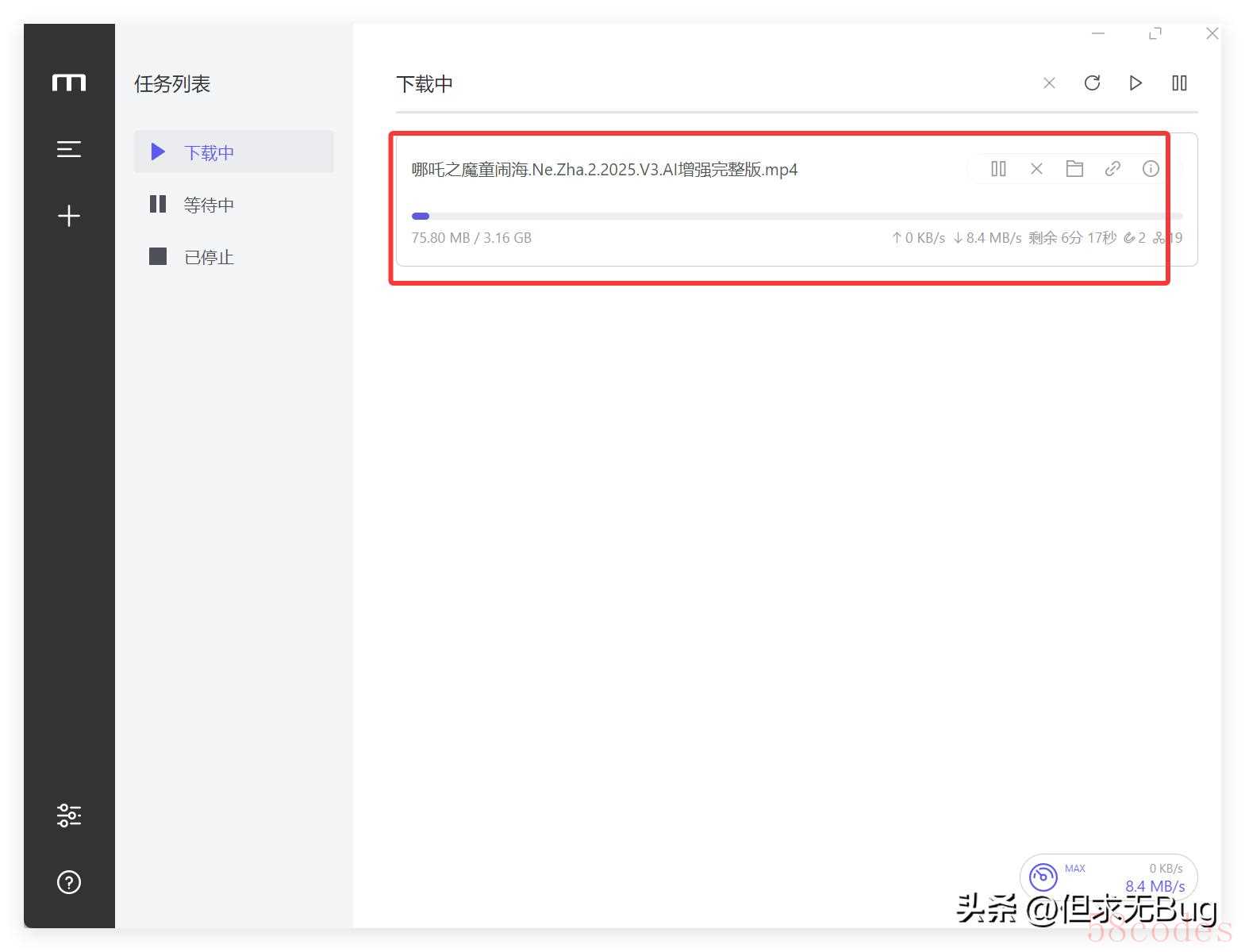Click the 任务列表 heading

(172, 84)
